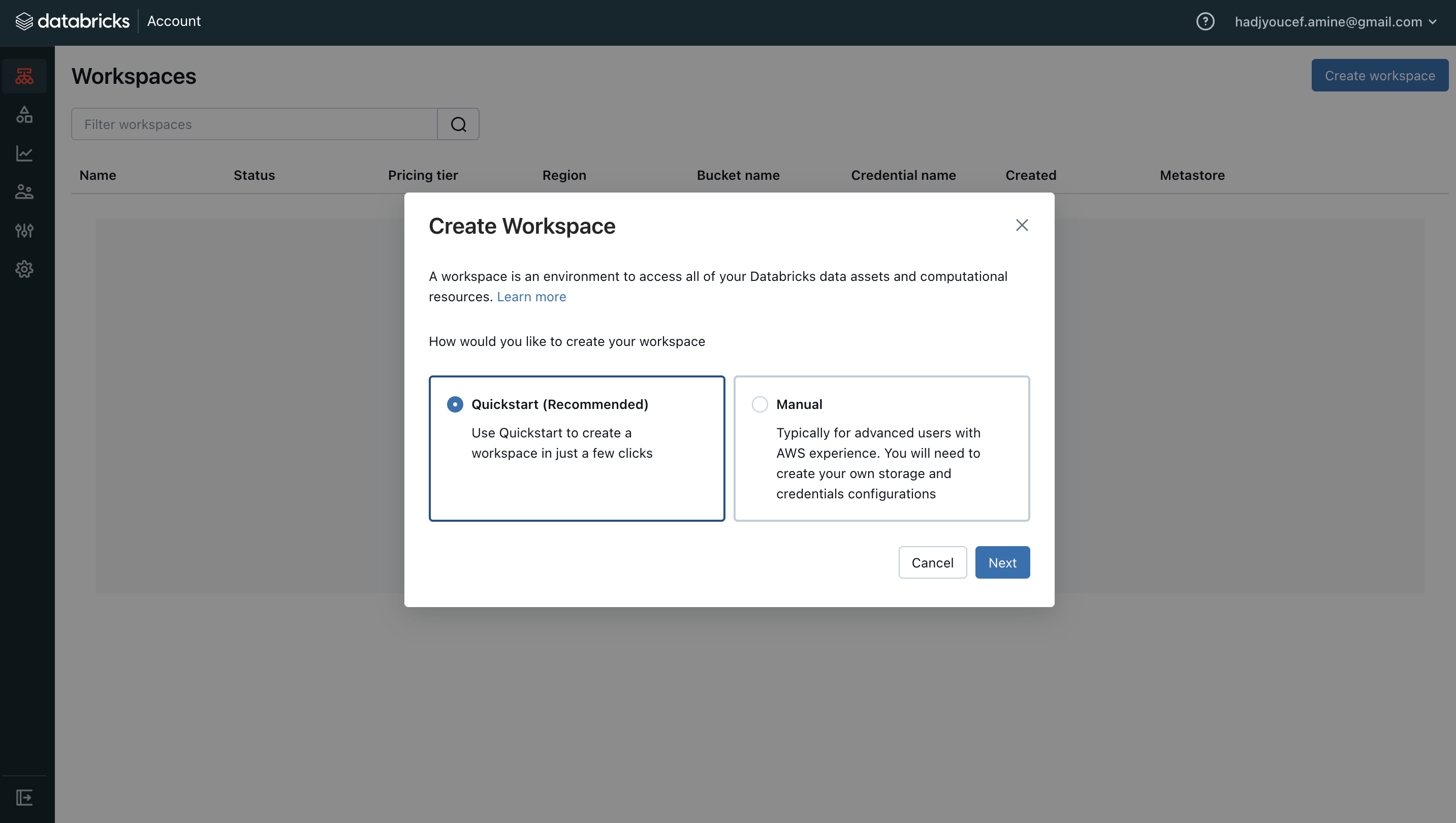Open the Settings gear sidebar icon
Image resolution: width=1456 pixels, height=823 pixels.
tap(24, 269)
